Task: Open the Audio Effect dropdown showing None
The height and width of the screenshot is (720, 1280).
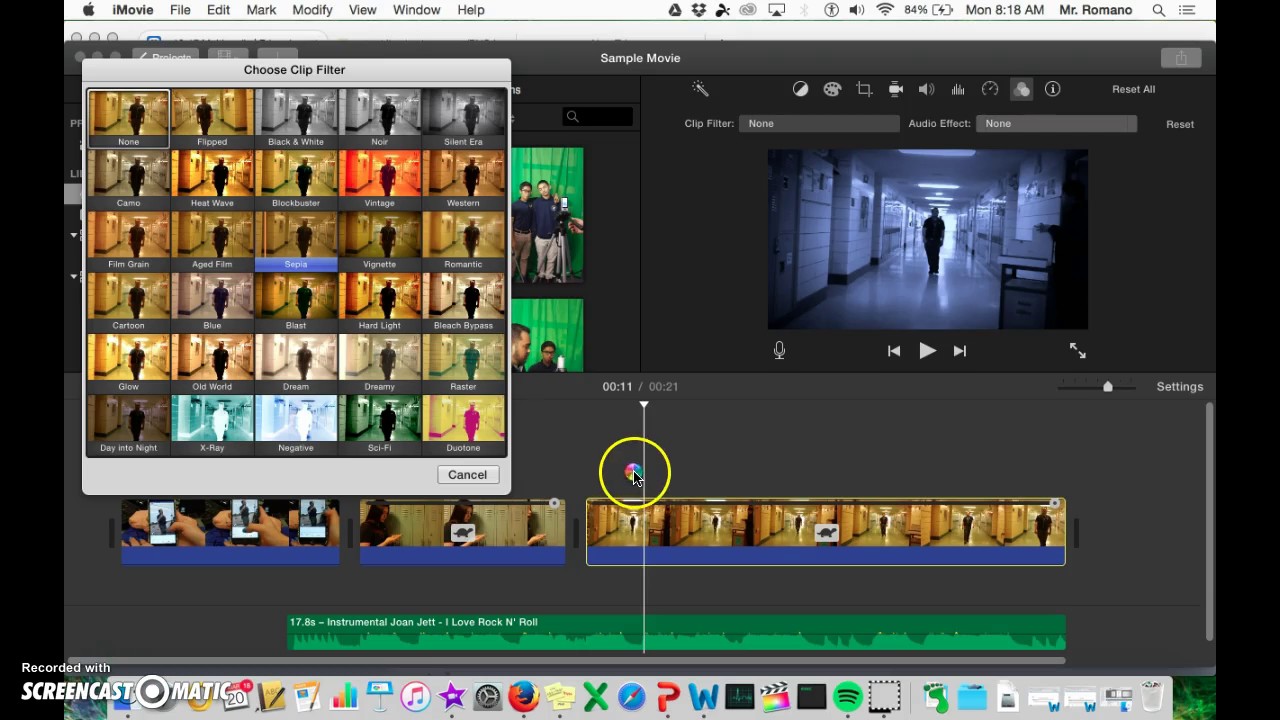Action: (x=1057, y=123)
